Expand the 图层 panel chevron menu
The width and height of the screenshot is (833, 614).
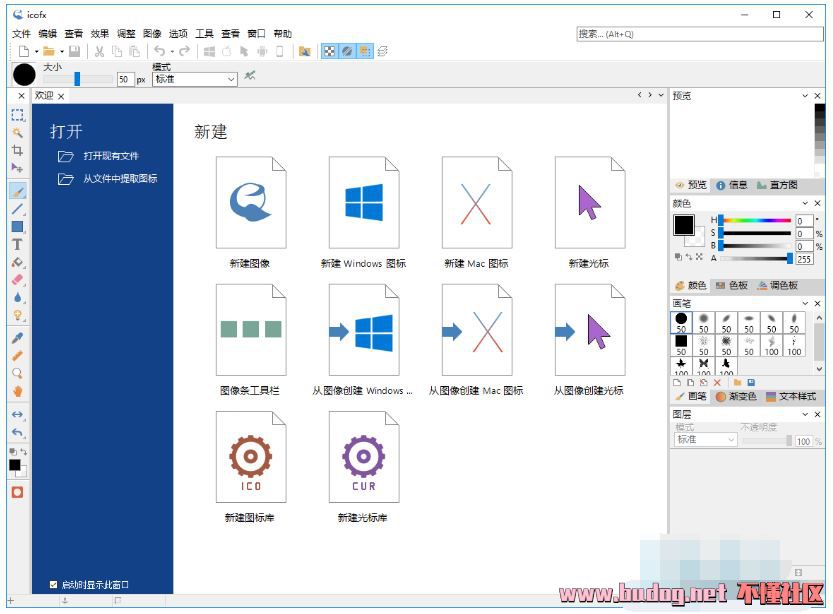[x=805, y=414]
